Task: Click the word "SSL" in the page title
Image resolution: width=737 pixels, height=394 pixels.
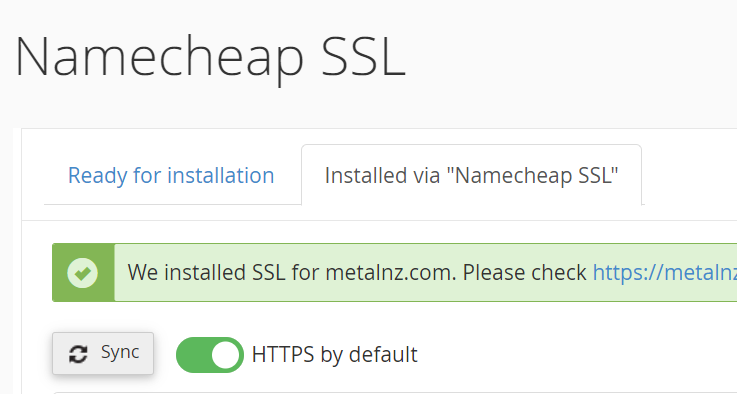Action: click(363, 57)
